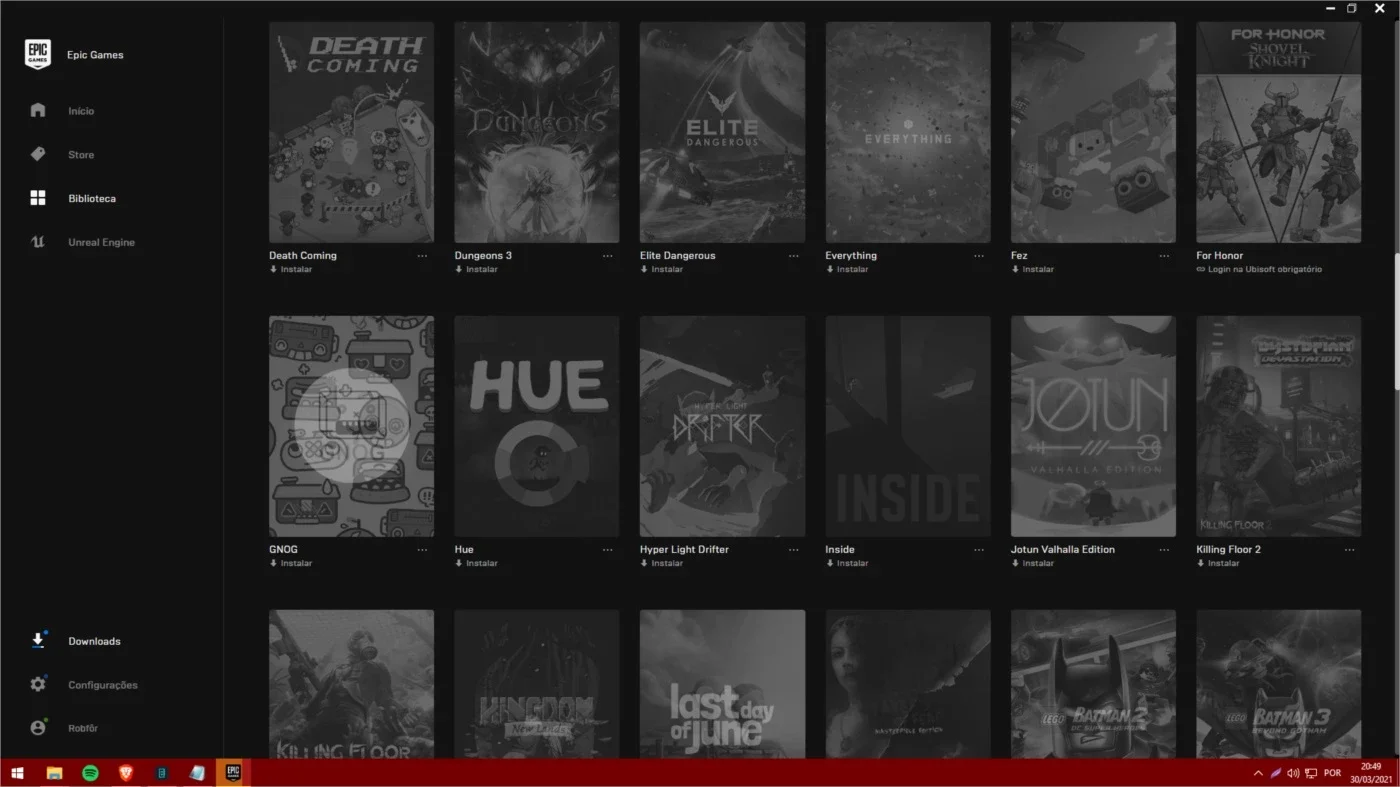Open the volume control in system tray

click(x=1293, y=773)
